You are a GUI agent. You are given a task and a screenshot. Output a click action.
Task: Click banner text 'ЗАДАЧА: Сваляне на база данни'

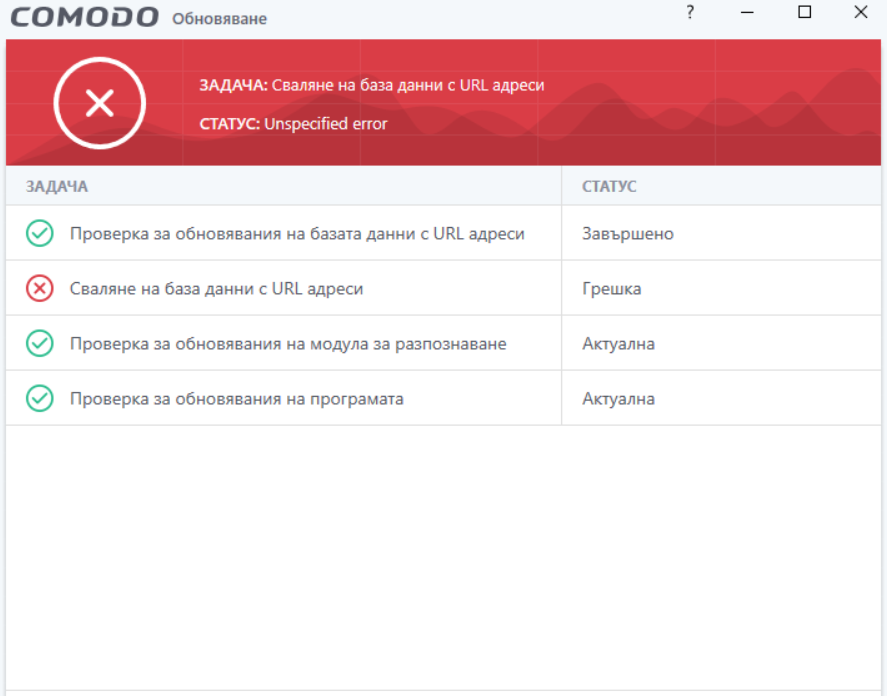[372, 85]
